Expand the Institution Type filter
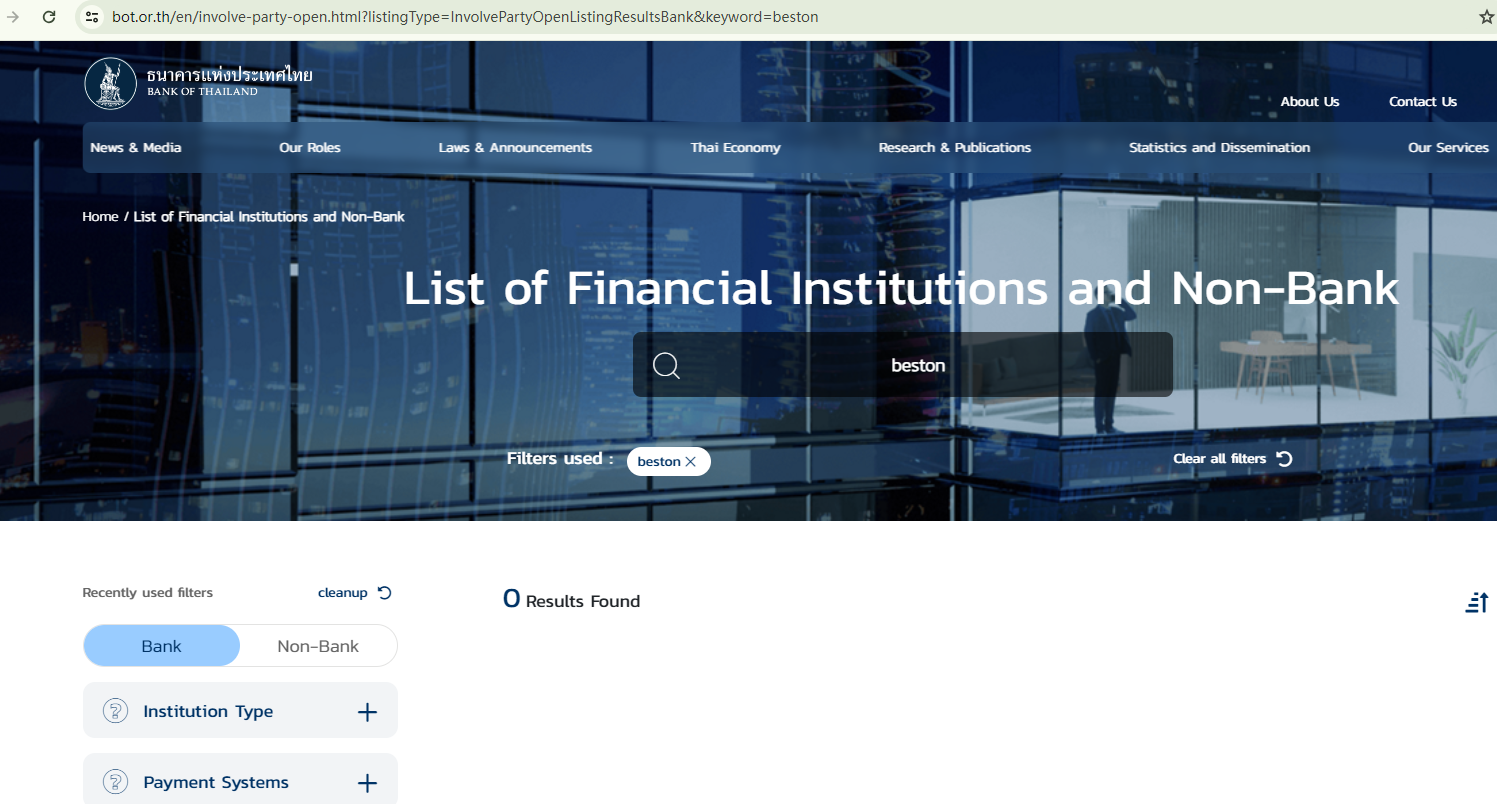This screenshot has width=1497, height=804. 367,712
